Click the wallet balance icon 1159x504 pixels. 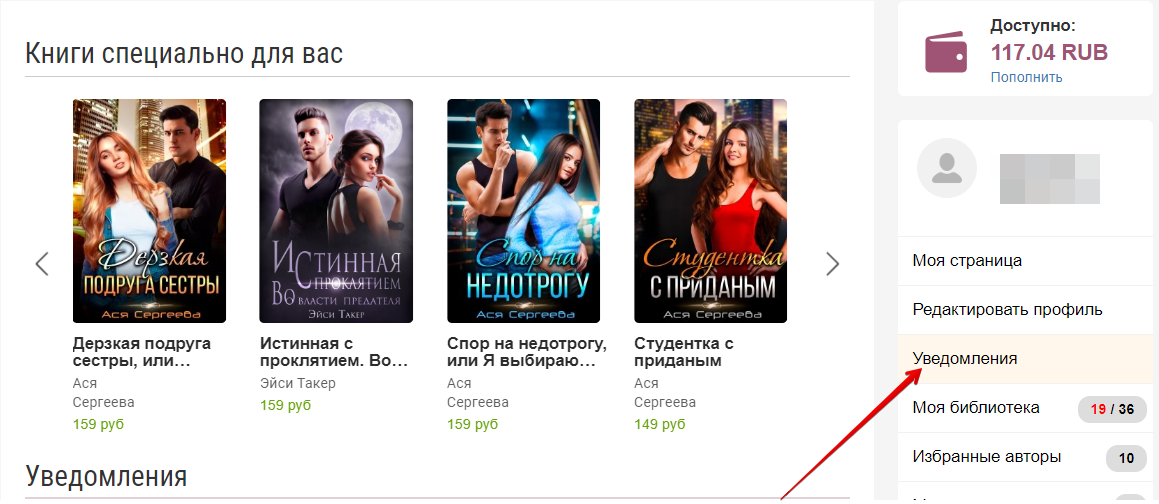point(945,52)
